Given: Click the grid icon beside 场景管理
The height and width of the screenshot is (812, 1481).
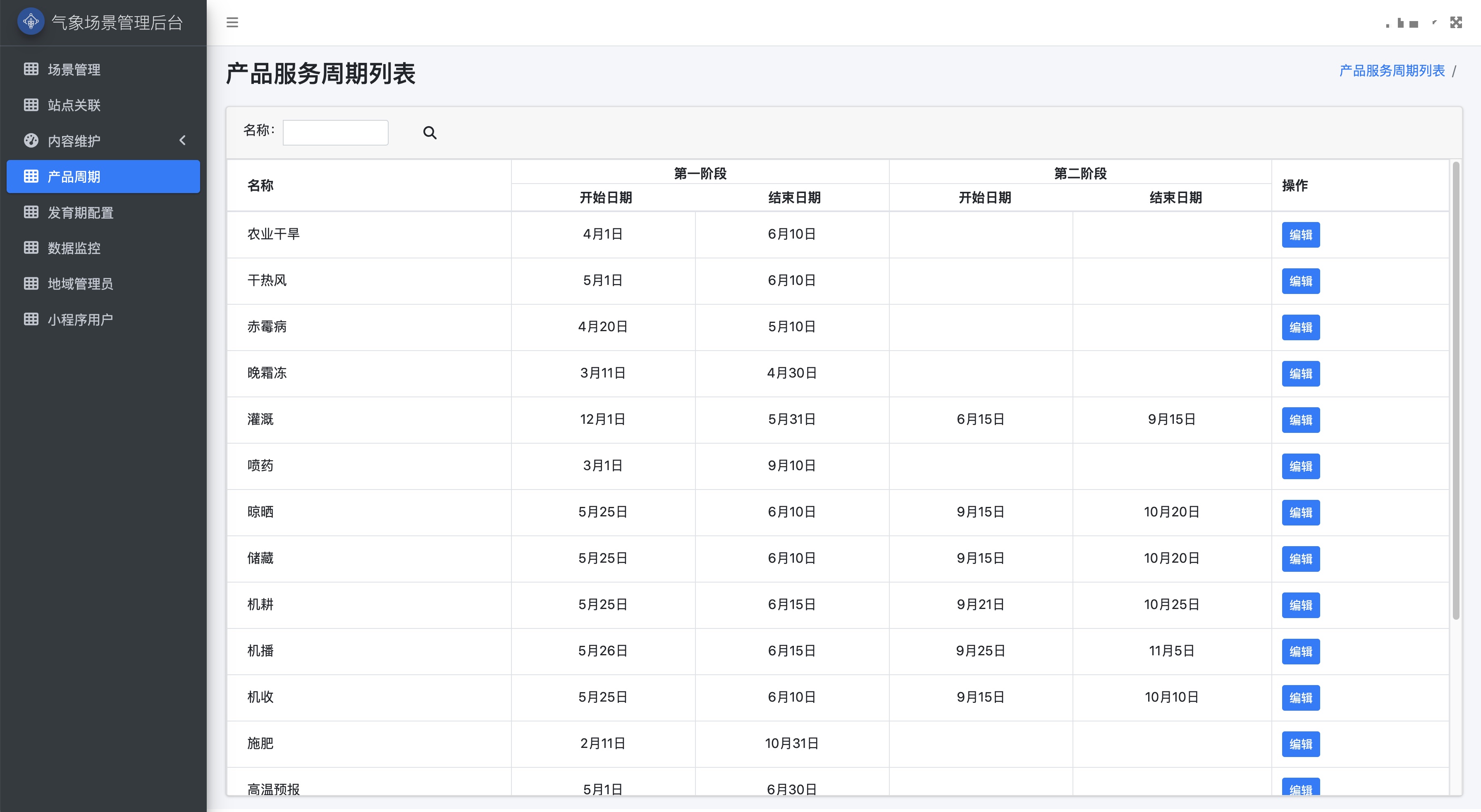Looking at the screenshot, I should click(x=31, y=69).
